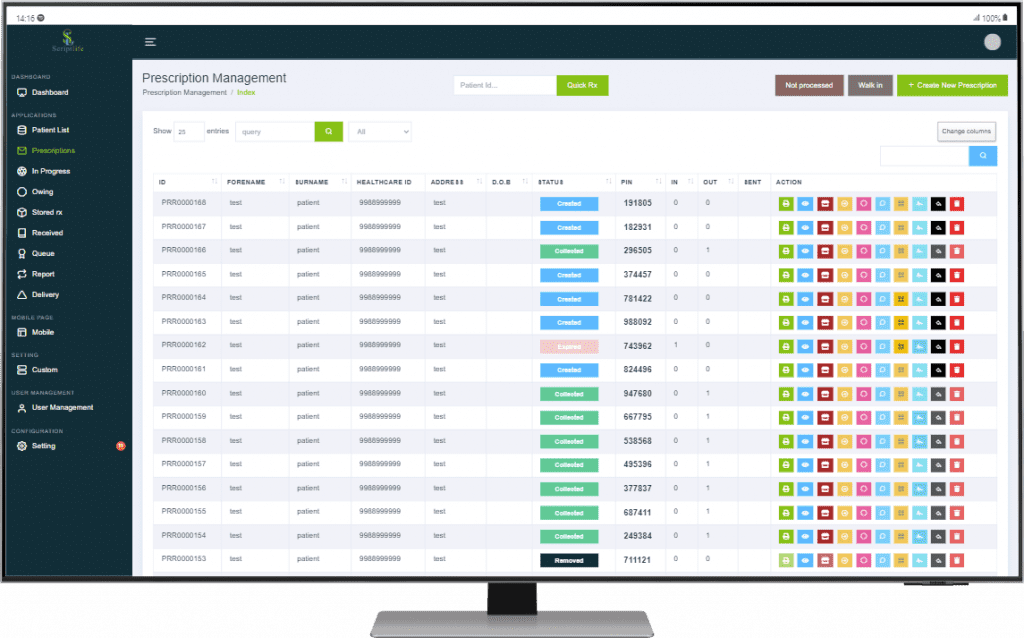Click the Quick Rx button
The image size is (1024, 638).
click(582, 86)
